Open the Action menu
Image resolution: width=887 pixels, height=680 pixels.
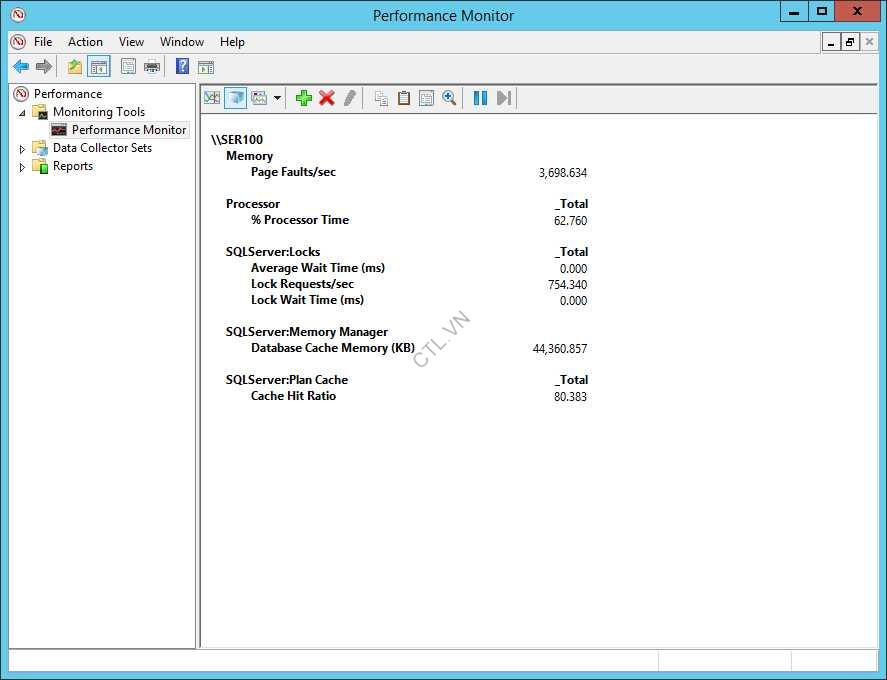click(85, 42)
